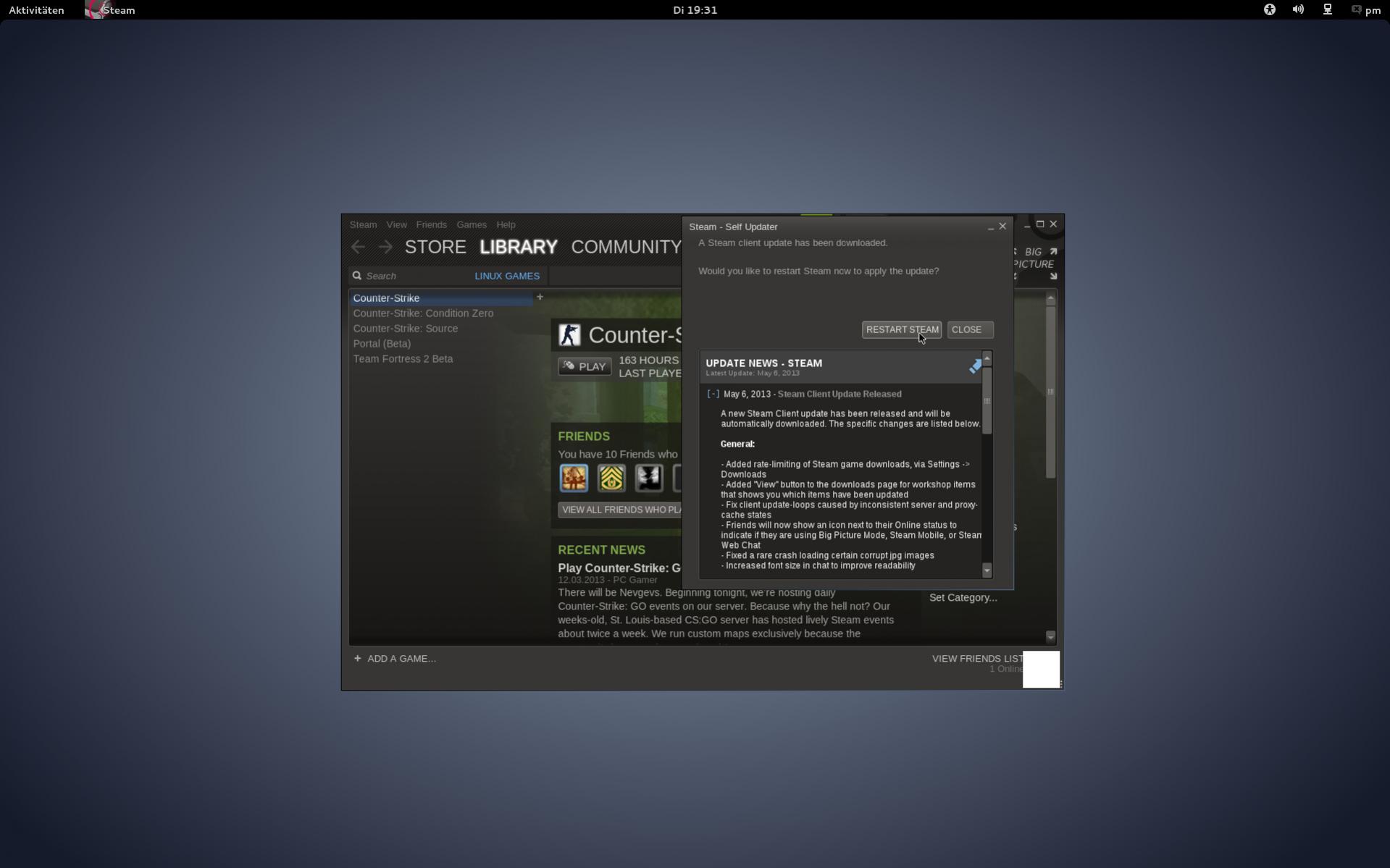Screen dimensions: 1390x868
Task: Open the pm user menu
Action: coord(1365,10)
